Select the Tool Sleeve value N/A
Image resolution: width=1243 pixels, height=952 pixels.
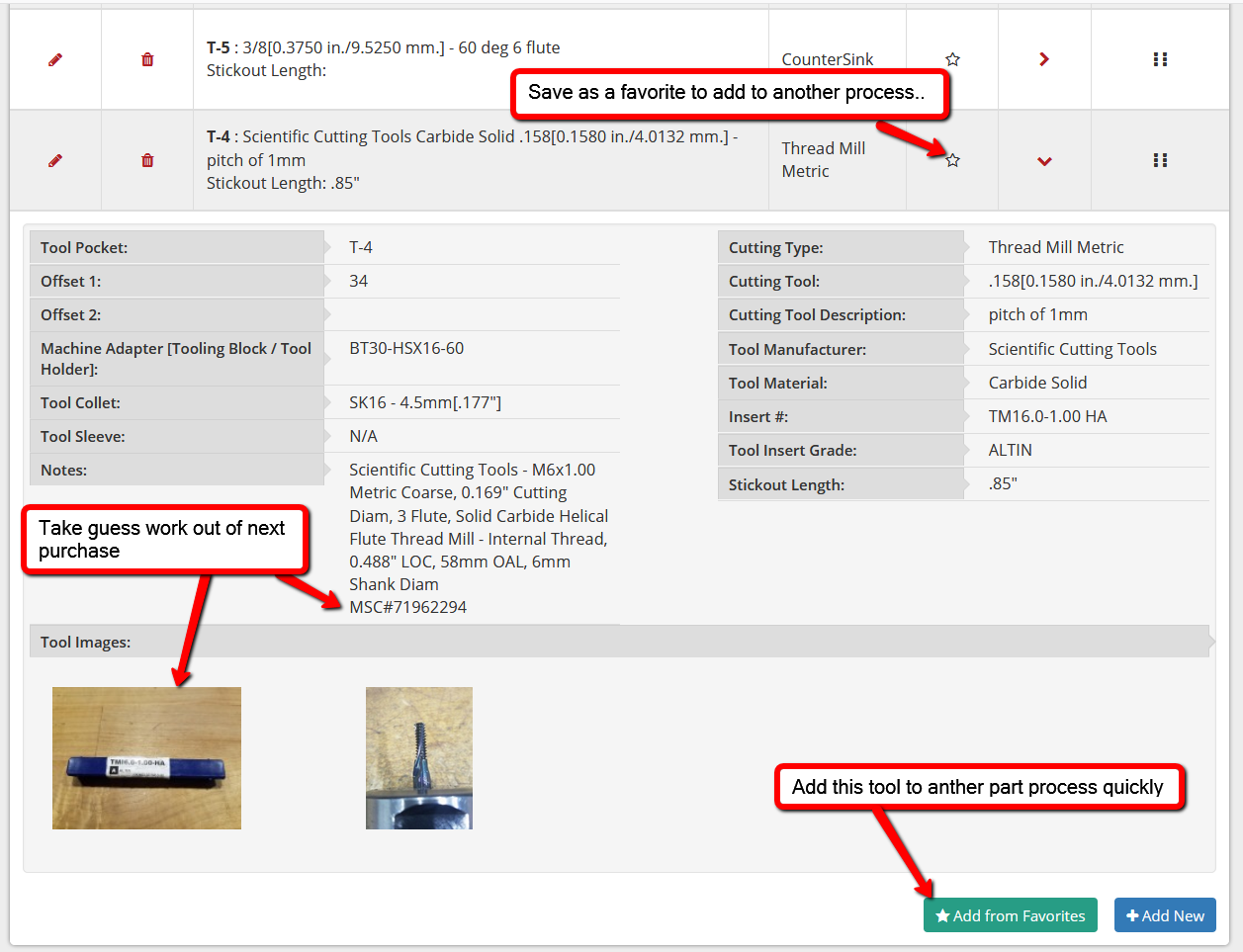(363, 436)
